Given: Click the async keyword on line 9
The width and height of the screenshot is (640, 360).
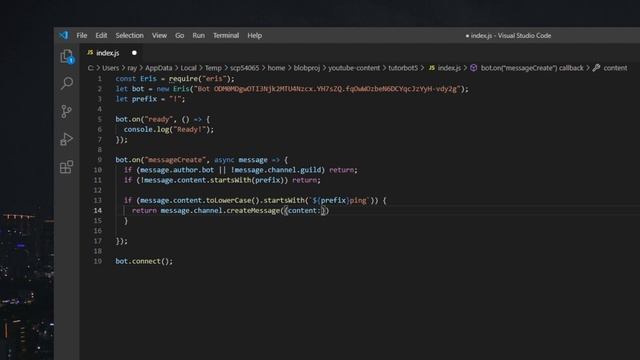Looking at the screenshot, I should click(x=224, y=160).
